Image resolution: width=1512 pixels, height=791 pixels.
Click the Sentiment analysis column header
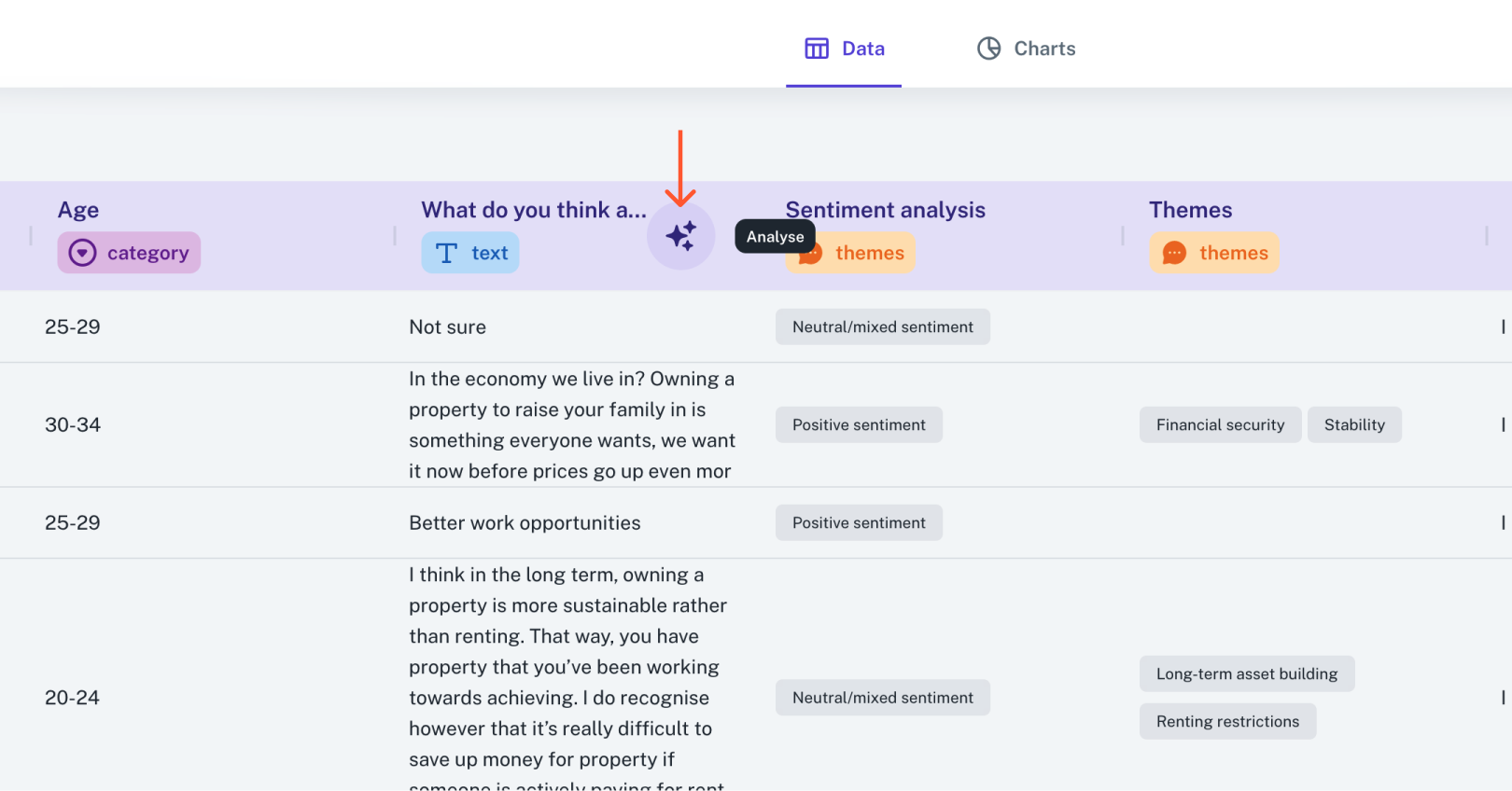pos(885,210)
